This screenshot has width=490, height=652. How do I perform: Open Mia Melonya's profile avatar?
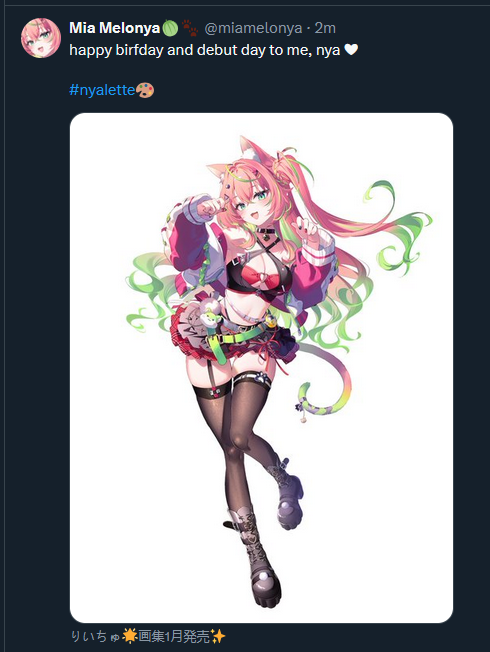tap(41, 38)
